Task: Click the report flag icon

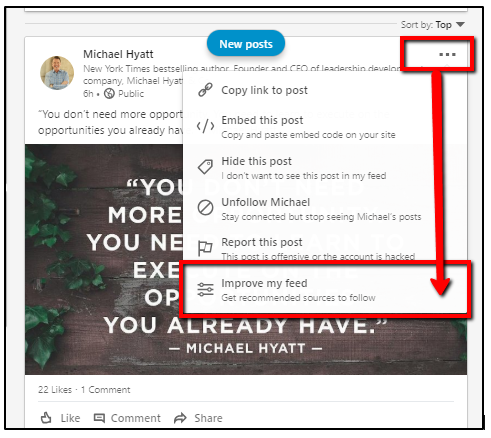Action: tap(205, 248)
